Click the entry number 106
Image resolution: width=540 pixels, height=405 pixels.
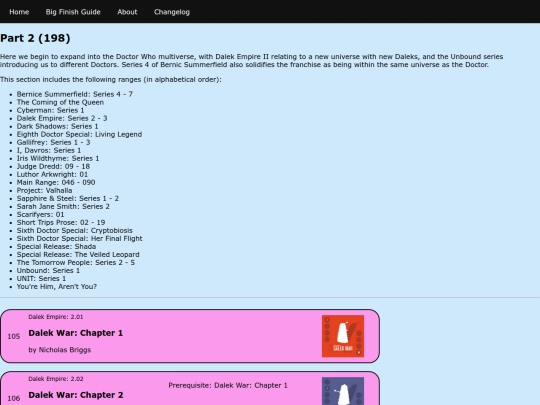(14, 398)
